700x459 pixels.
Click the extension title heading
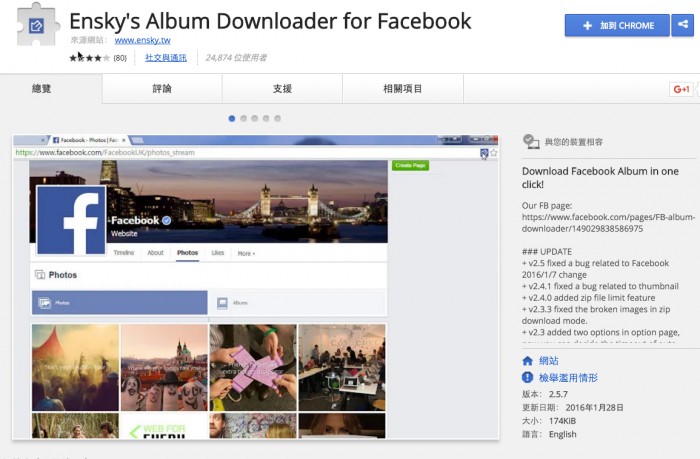[x=270, y=21]
